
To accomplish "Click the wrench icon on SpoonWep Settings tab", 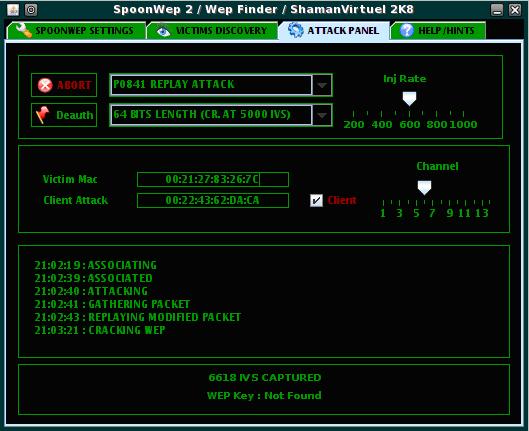I will [24, 30].
